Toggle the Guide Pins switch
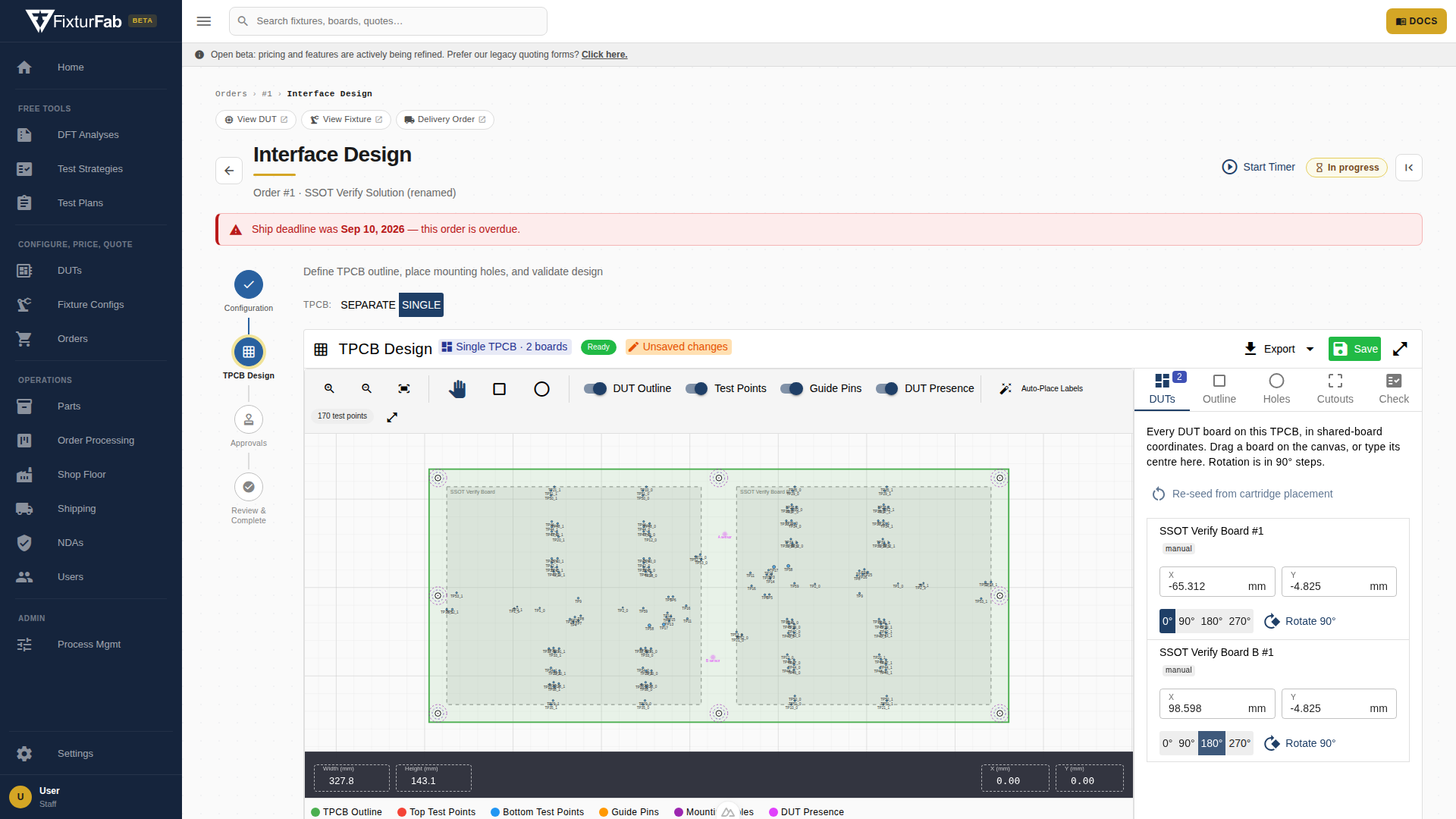The height and width of the screenshot is (819, 1456). click(x=792, y=389)
